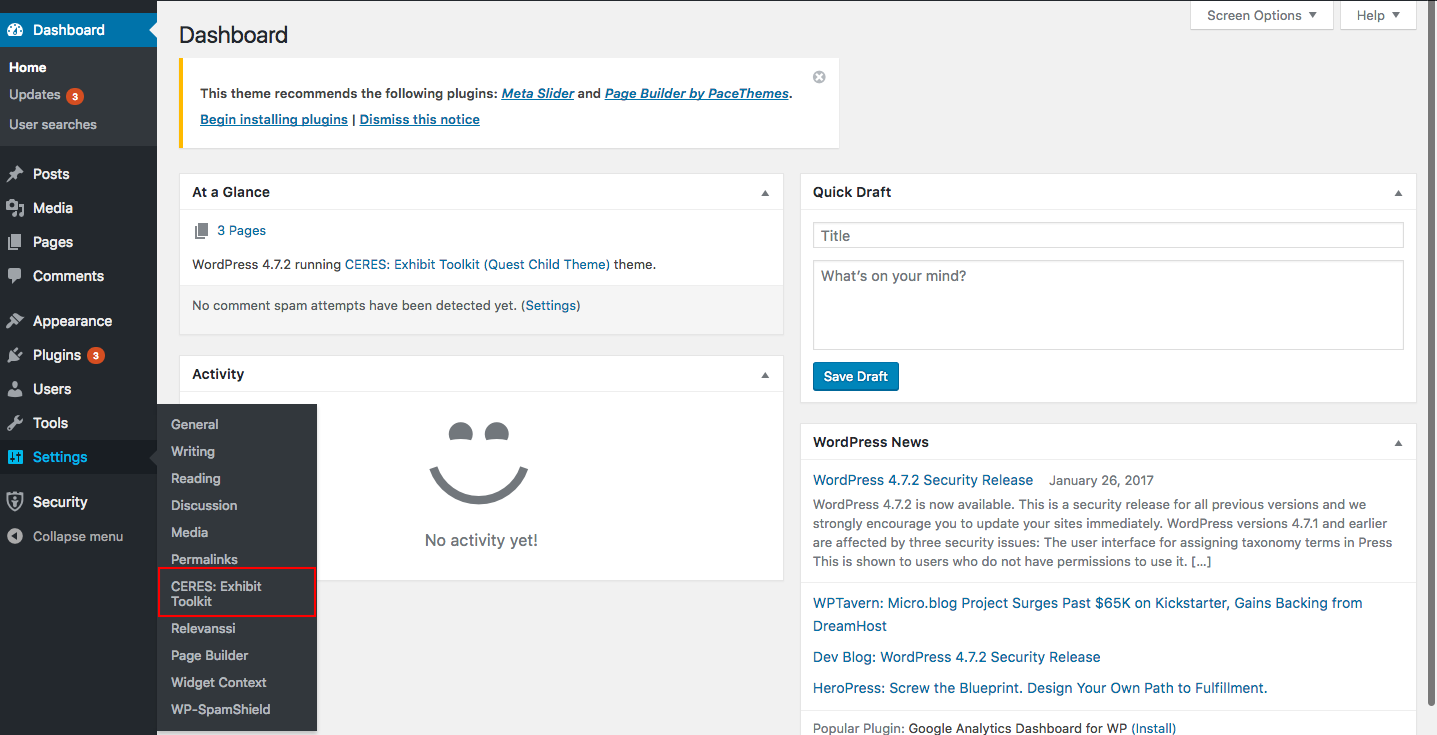This screenshot has width=1437, height=735.
Task: Click Begin installing plugins link
Action: [274, 119]
